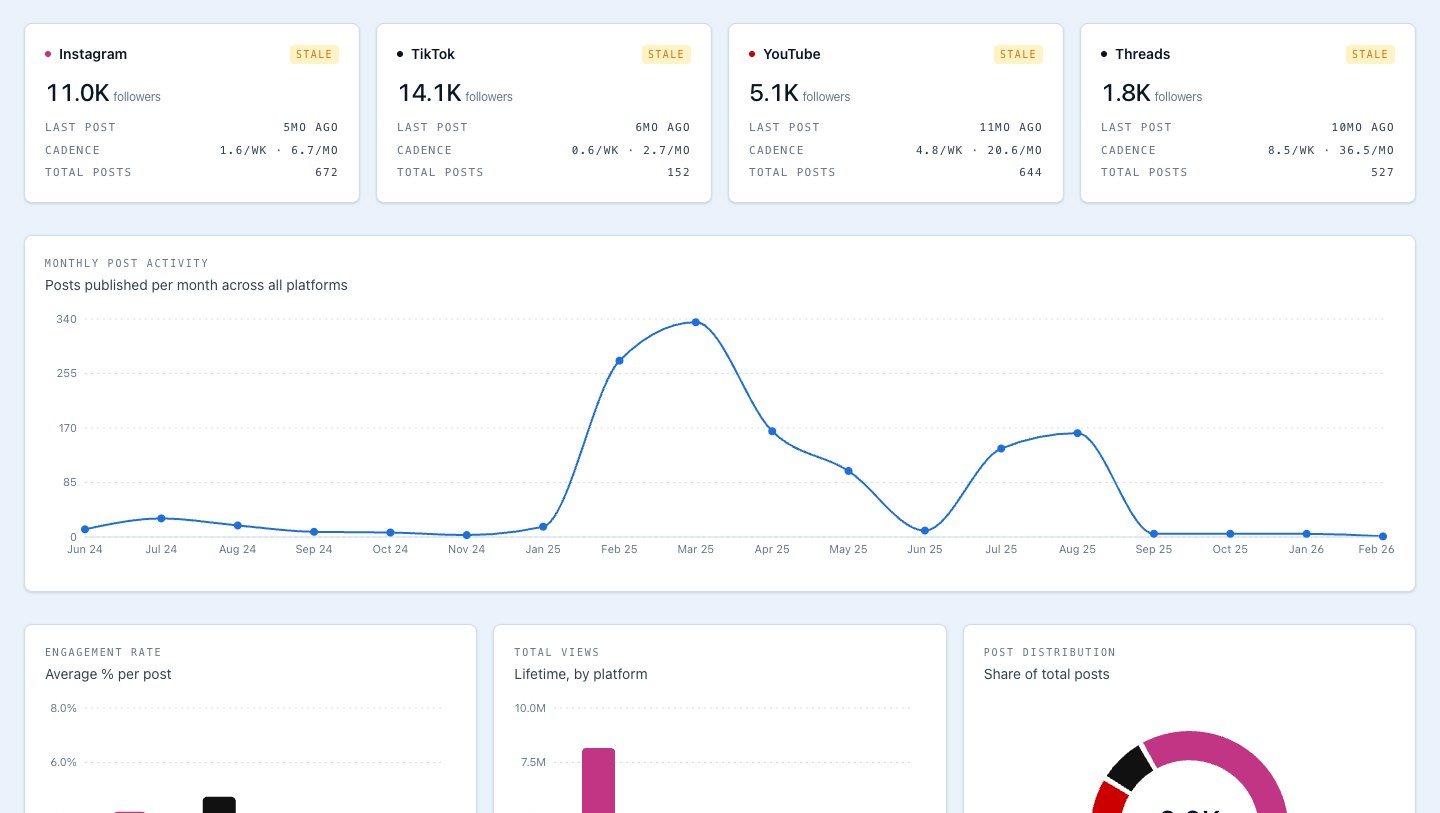
Task: Click the "Nov 24" x-axis label
Action: 466,549
